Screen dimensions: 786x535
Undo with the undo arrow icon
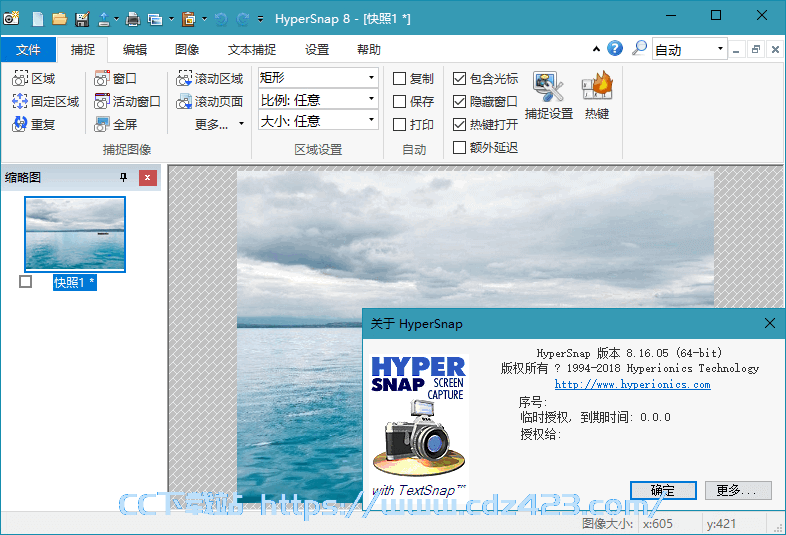(221, 19)
